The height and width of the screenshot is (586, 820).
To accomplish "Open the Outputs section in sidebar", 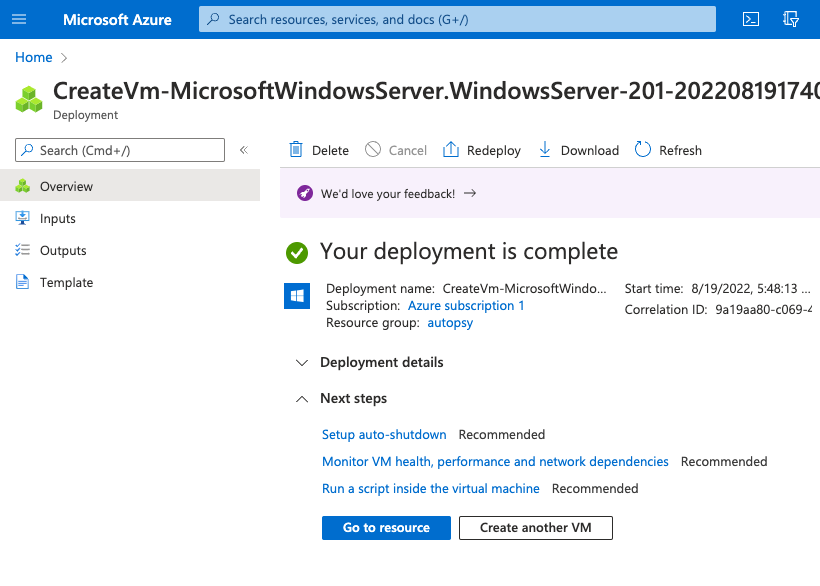I will (x=63, y=250).
